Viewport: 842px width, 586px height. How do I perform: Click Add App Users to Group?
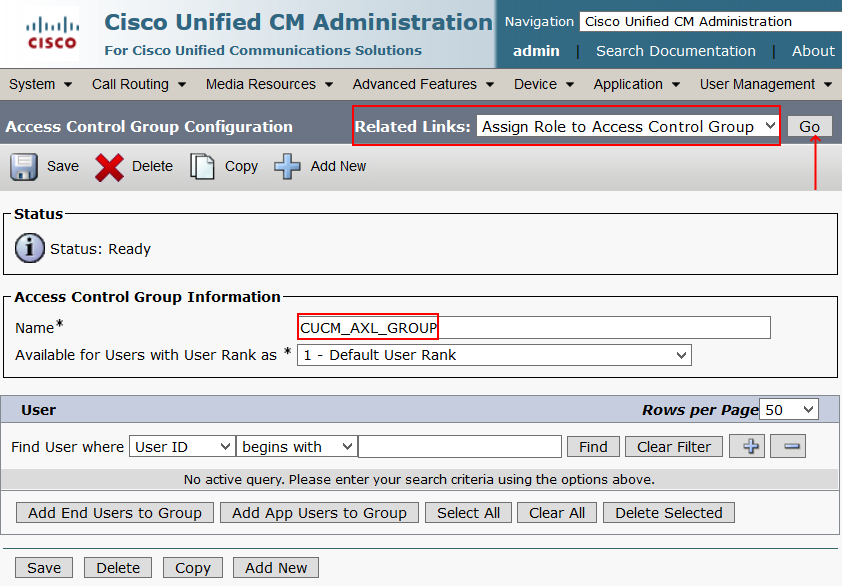[320, 512]
